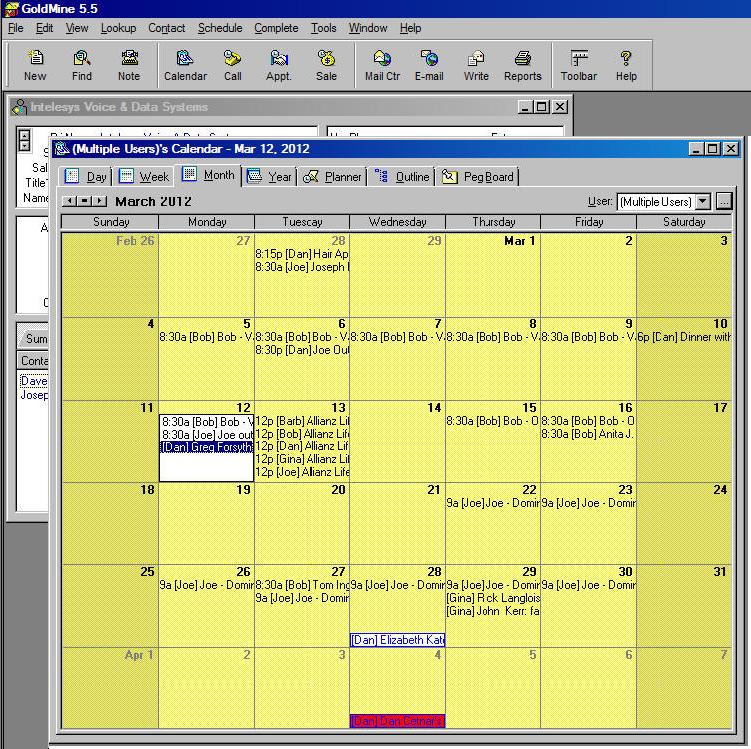751x749 pixels.
Task: Select 12p [Gina] Allianz Life entry on the 13th
Action: (x=302, y=459)
